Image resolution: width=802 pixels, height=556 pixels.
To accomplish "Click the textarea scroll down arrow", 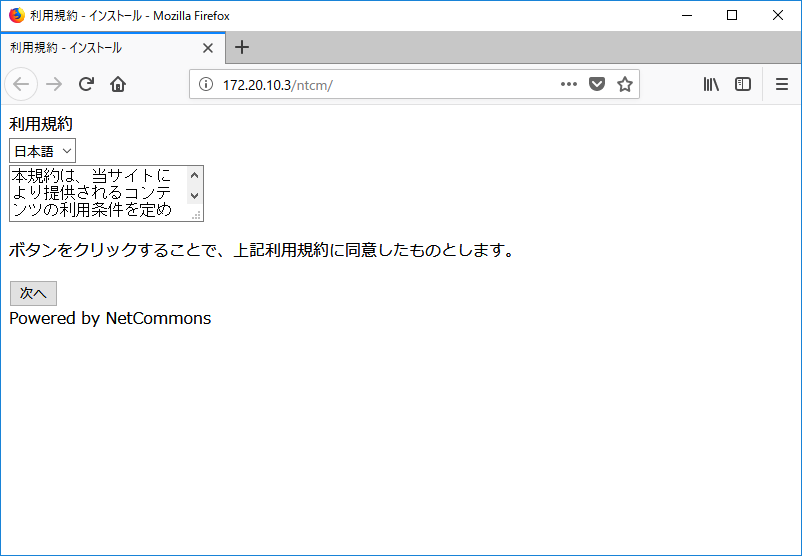I will (x=194, y=195).
